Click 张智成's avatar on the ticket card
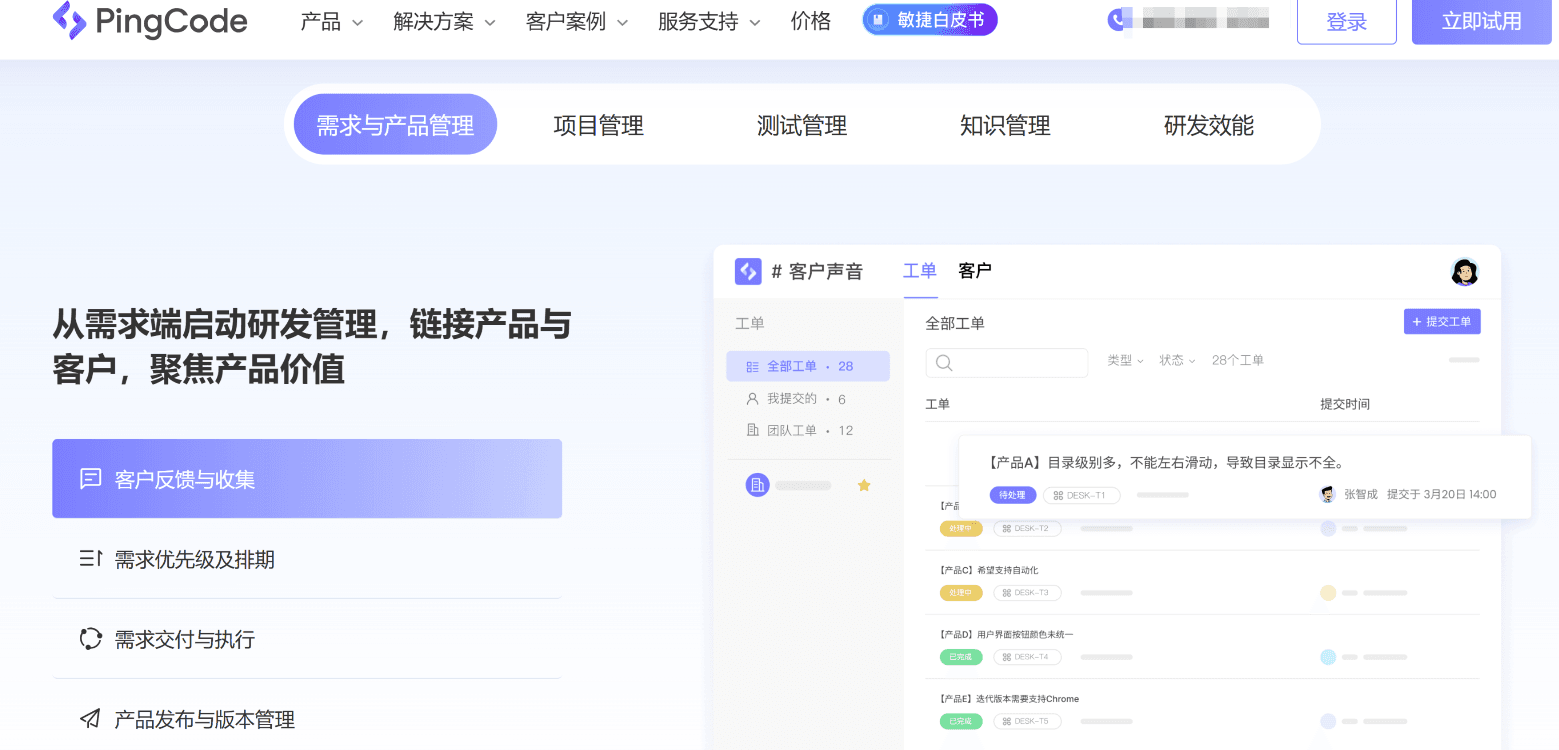The width and height of the screenshot is (1559, 750). 1327,494
